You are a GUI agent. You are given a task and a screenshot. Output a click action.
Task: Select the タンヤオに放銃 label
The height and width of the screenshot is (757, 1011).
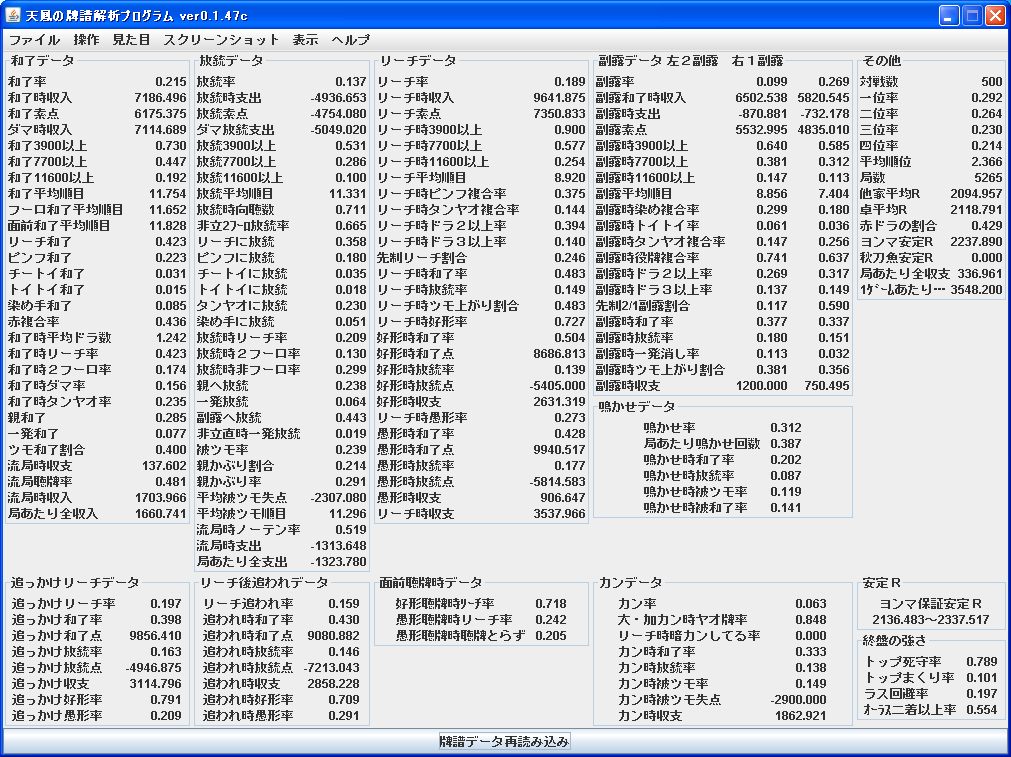pos(241,306)
